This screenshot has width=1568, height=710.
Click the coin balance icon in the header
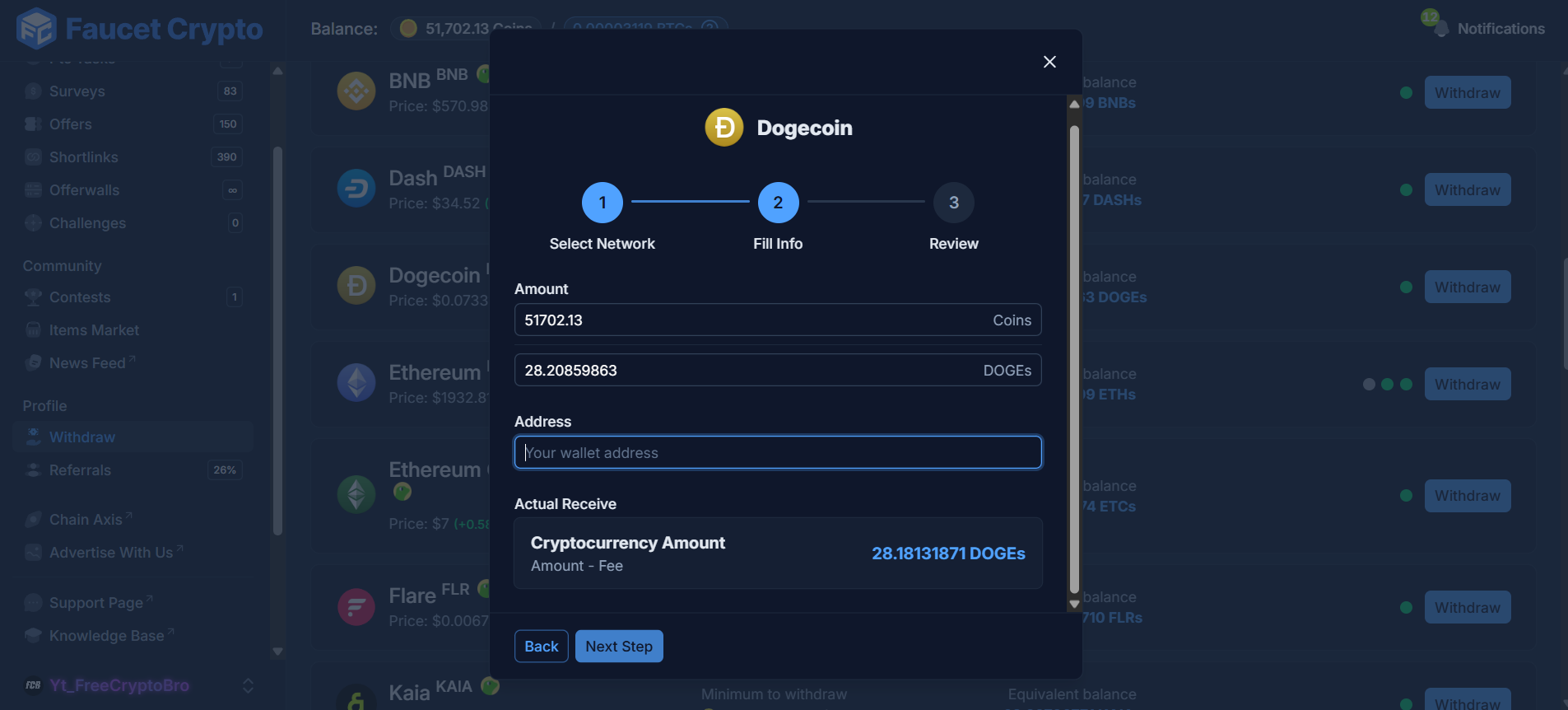[408, 29]
